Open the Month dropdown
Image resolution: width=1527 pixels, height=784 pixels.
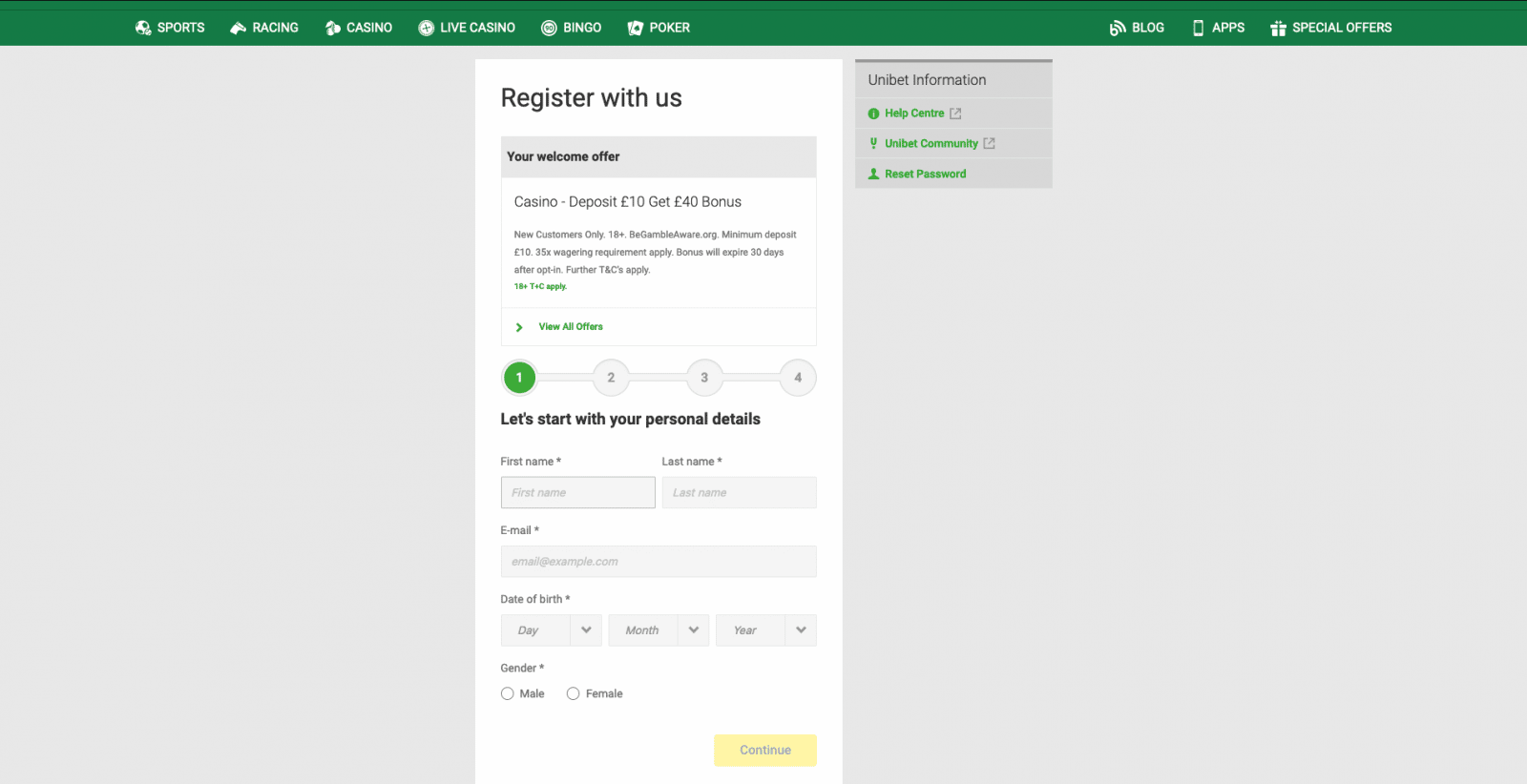click(x=659, y=630)
